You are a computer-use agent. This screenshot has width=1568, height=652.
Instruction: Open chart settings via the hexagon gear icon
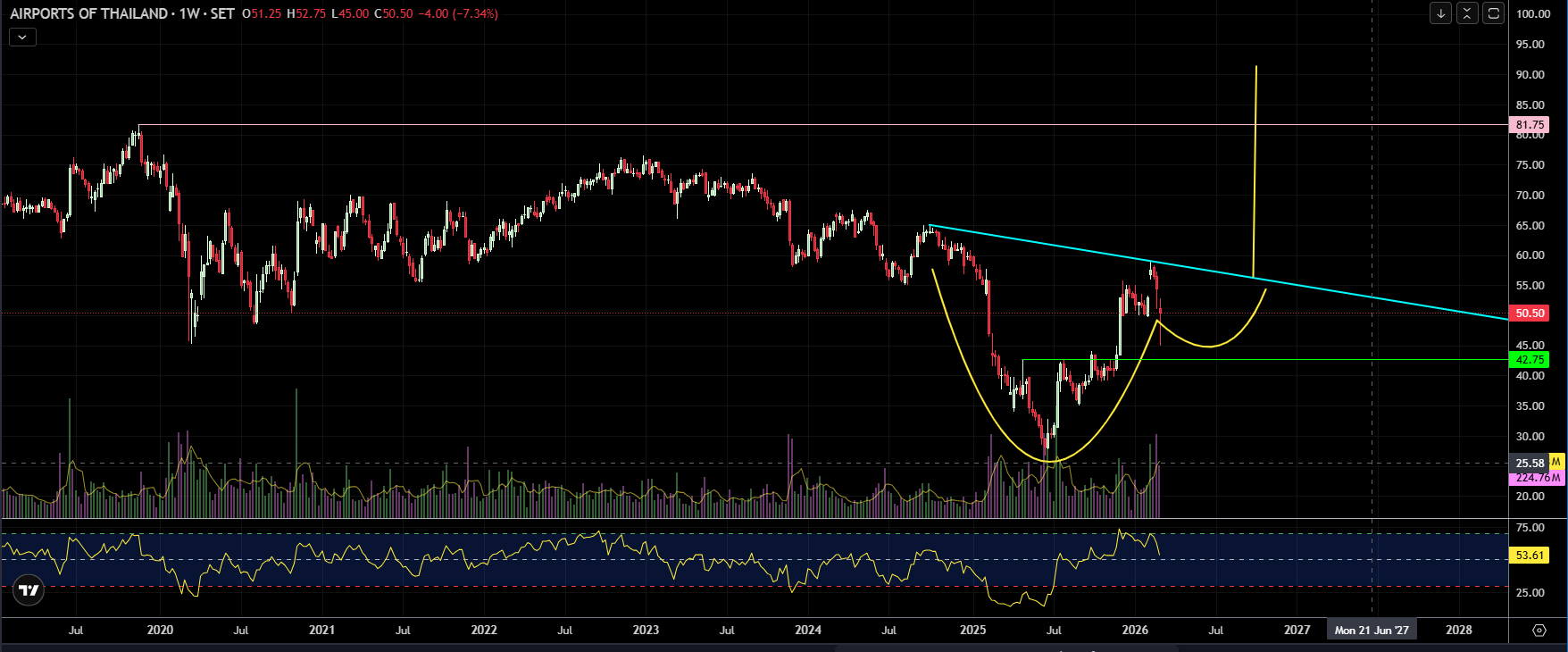(1539, 630)
